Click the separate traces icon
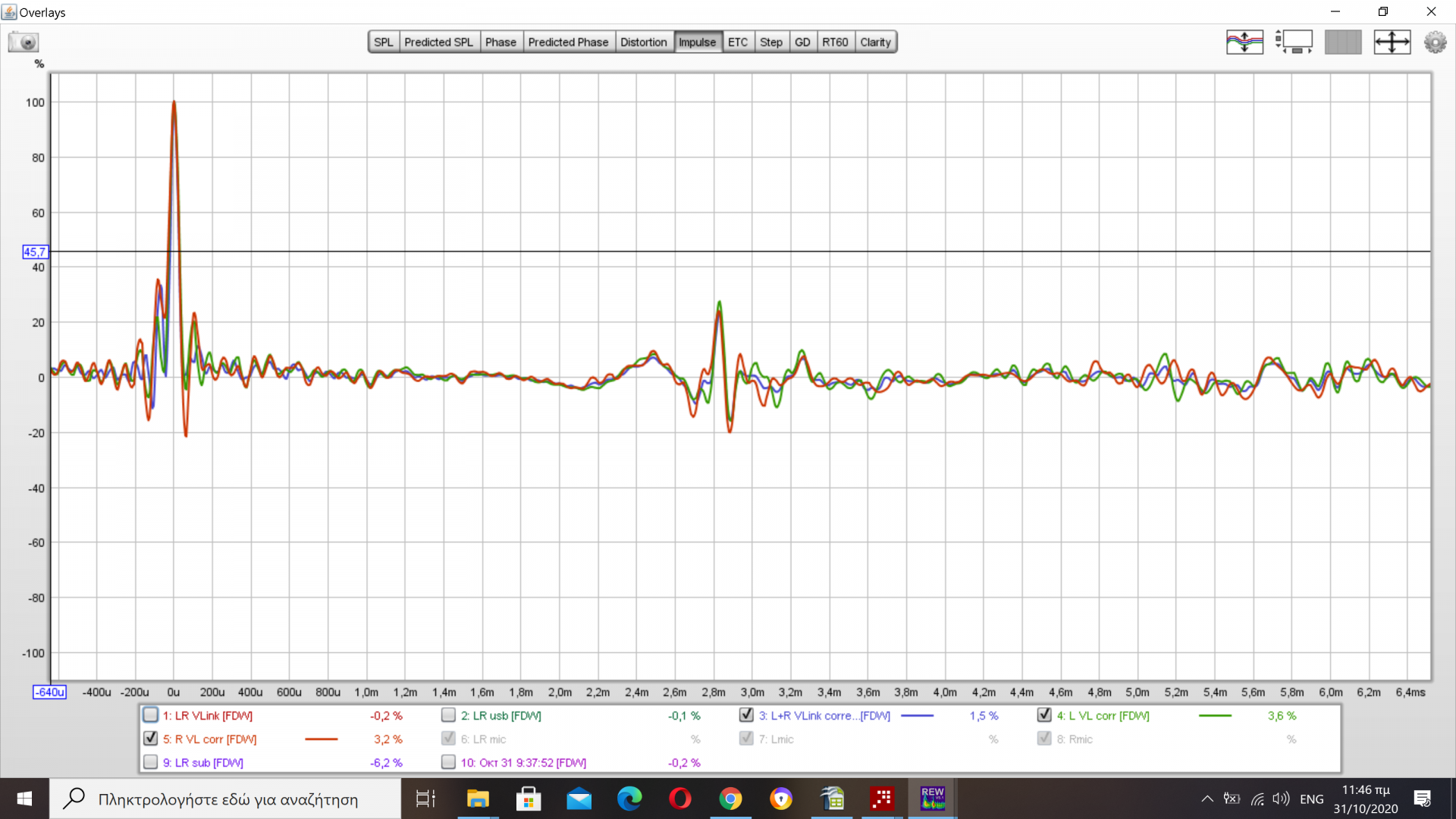The height and width of the screenshot is (819, 1456). pos(1244,42)
